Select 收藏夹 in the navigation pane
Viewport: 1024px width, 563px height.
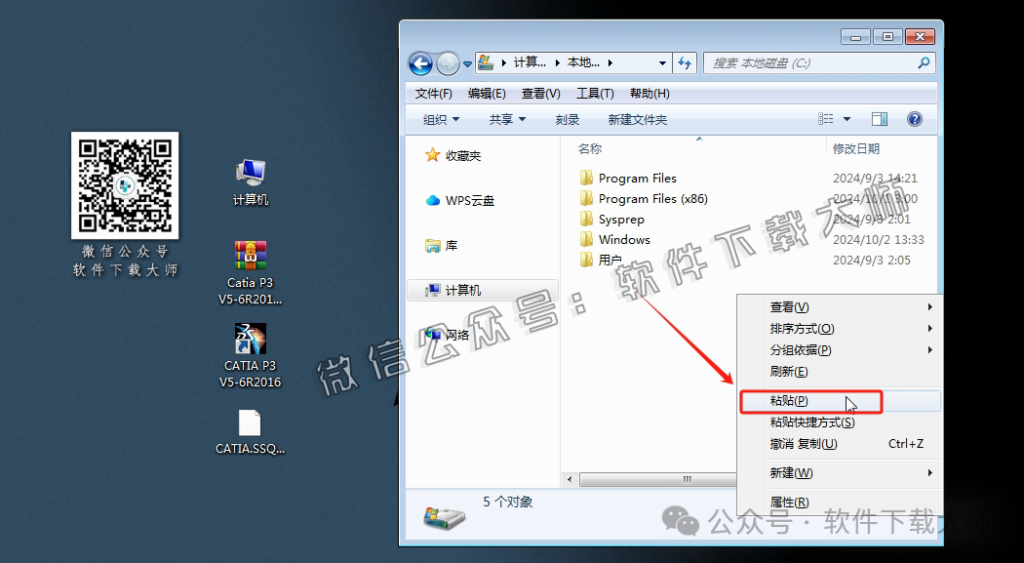tap(453, 155)
